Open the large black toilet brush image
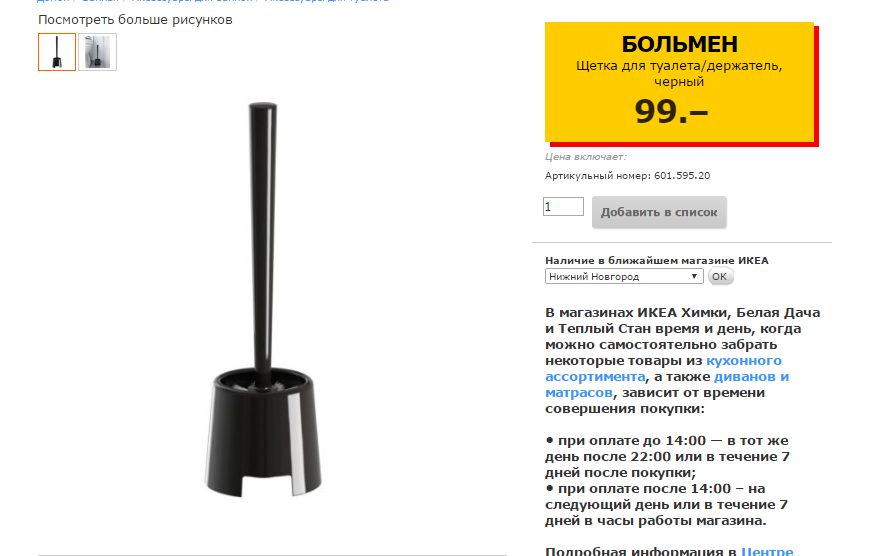885x556 pixels. coord(263,300)
